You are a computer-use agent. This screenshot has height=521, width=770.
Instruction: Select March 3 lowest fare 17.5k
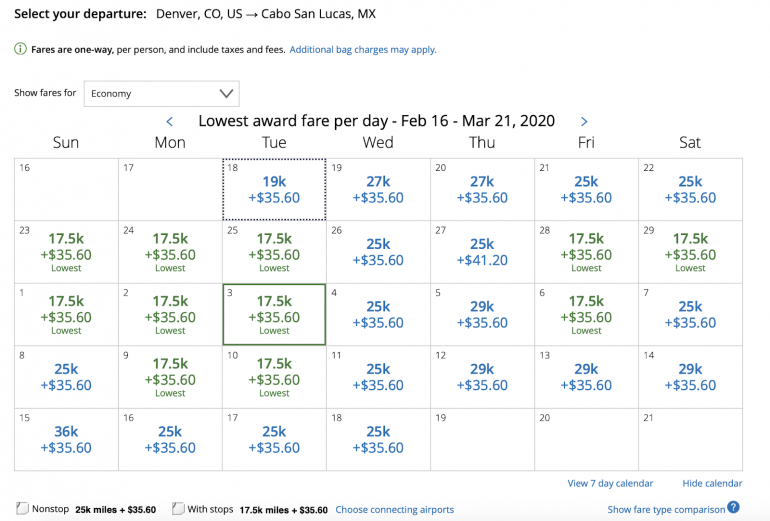[x=274, y=314]
